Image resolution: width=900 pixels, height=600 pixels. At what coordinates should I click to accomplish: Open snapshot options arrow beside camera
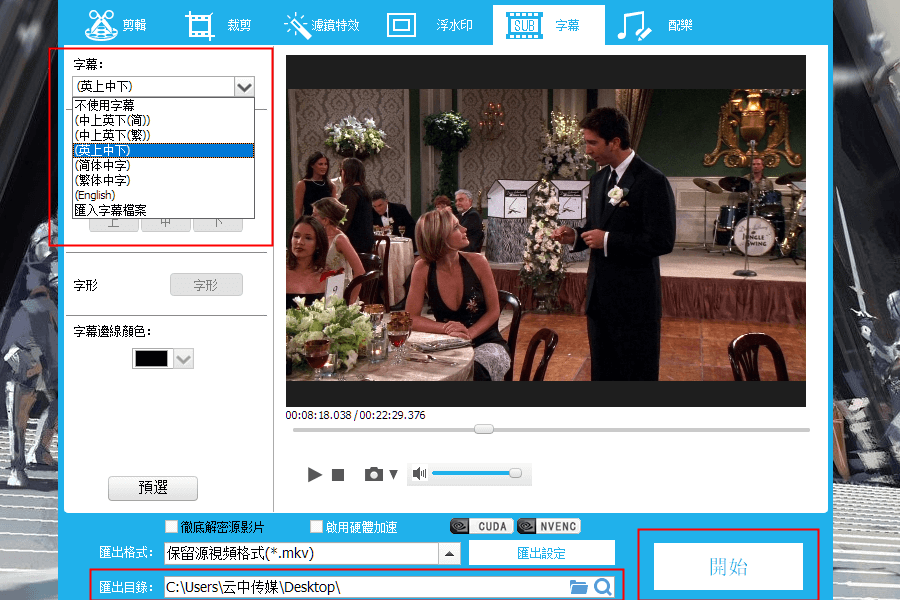coord(393,474)
